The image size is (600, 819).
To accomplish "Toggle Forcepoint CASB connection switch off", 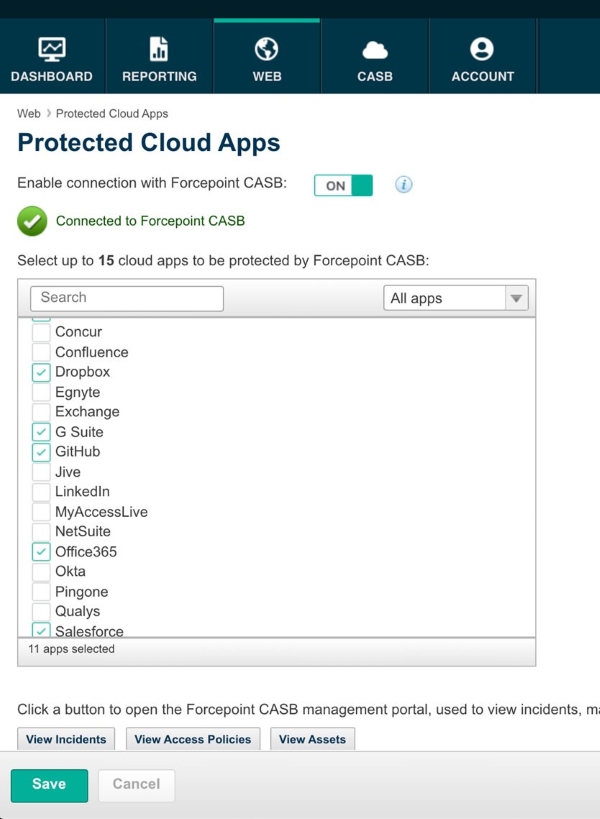I will pos(343,185).
